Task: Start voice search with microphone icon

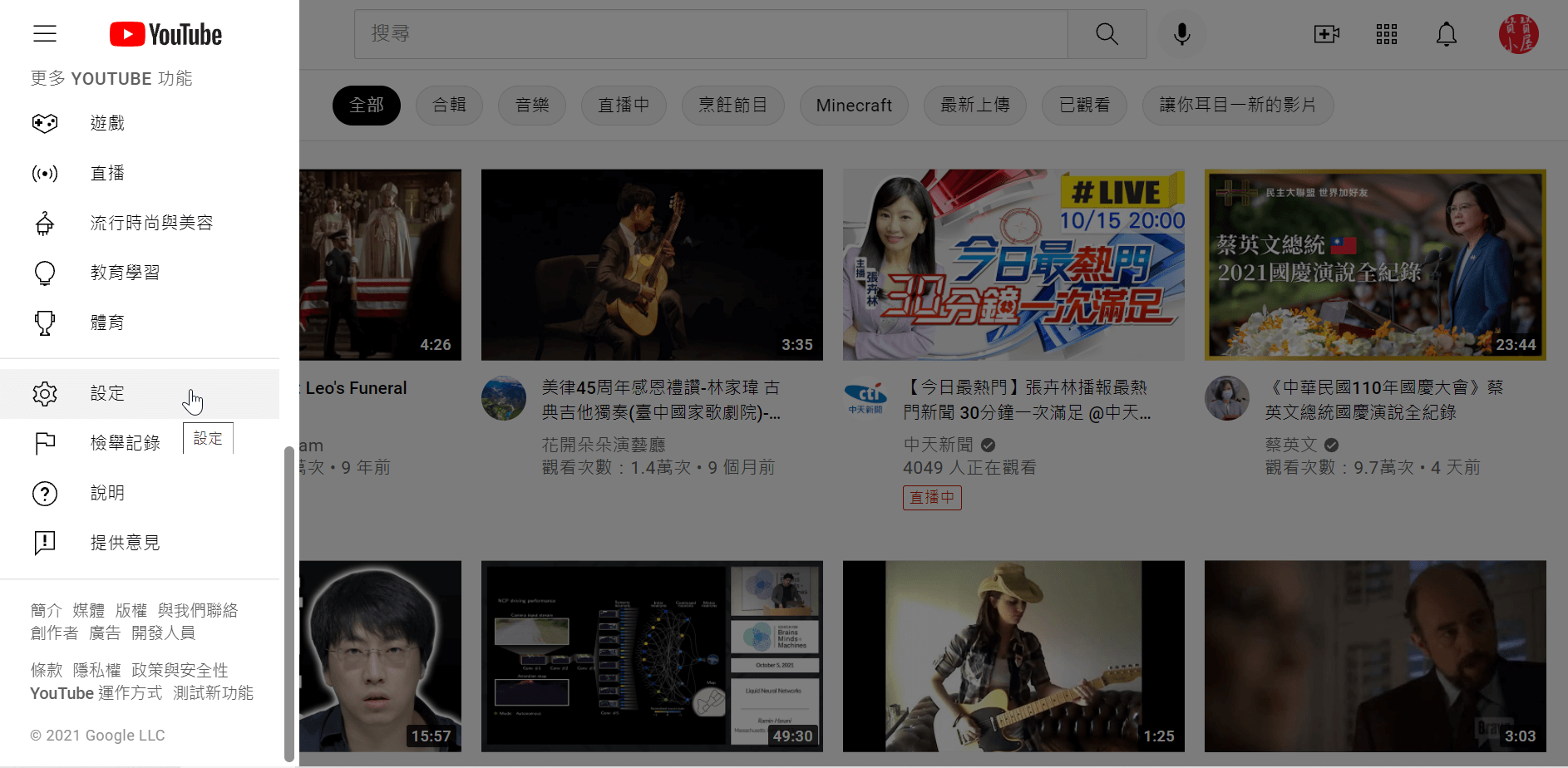Action: 1181,34
